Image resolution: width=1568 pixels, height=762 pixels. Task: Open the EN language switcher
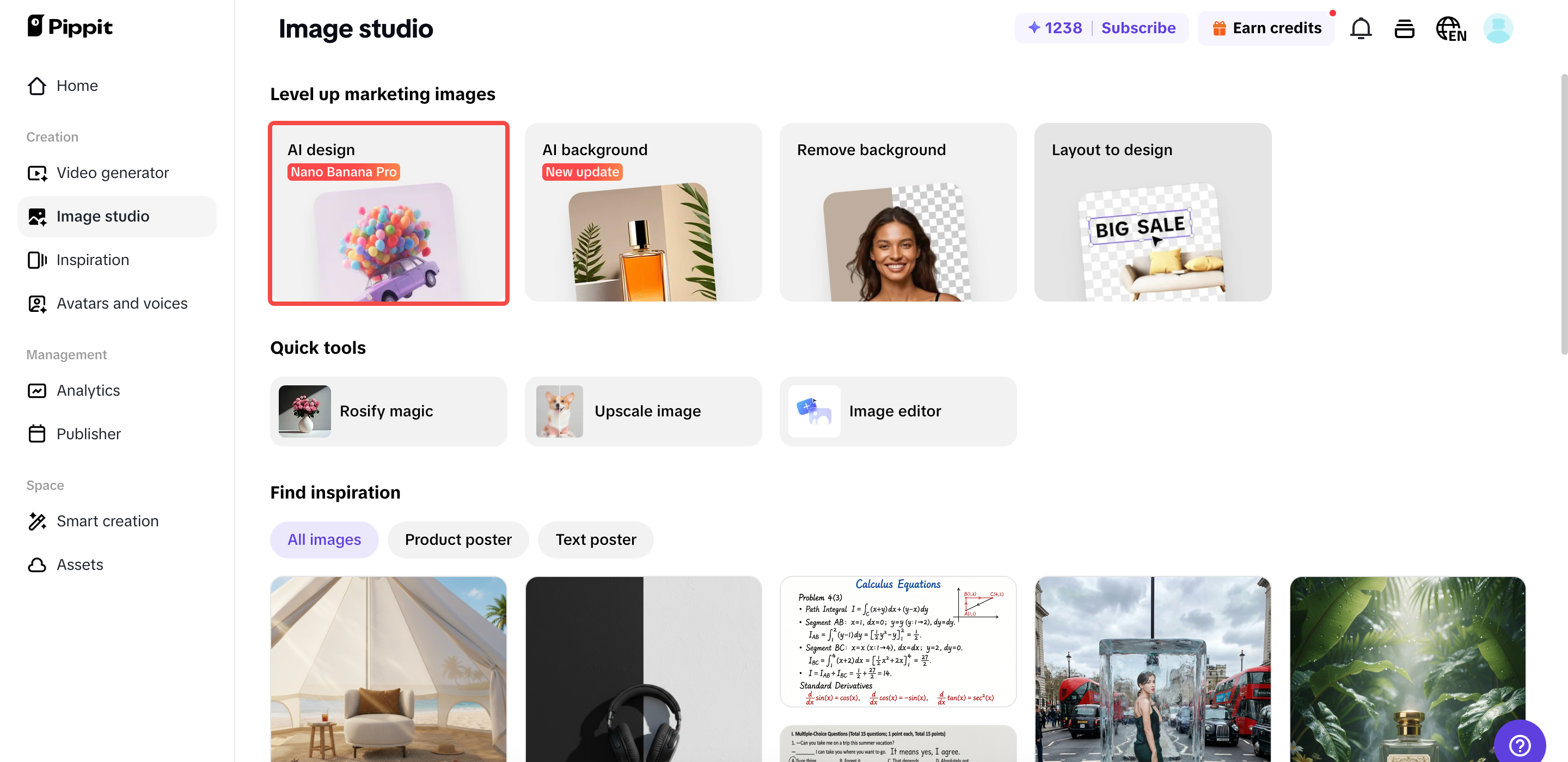(x=1451, y=28)
